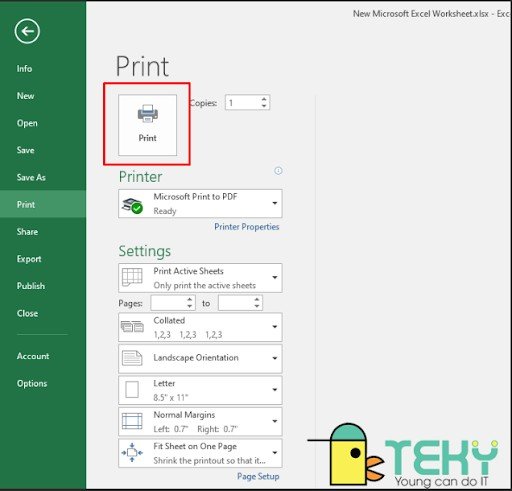Click the dropdown arrow on the printer selector
Image resolution: width=512 pixels, height=491 pixels.
point(275,203)
